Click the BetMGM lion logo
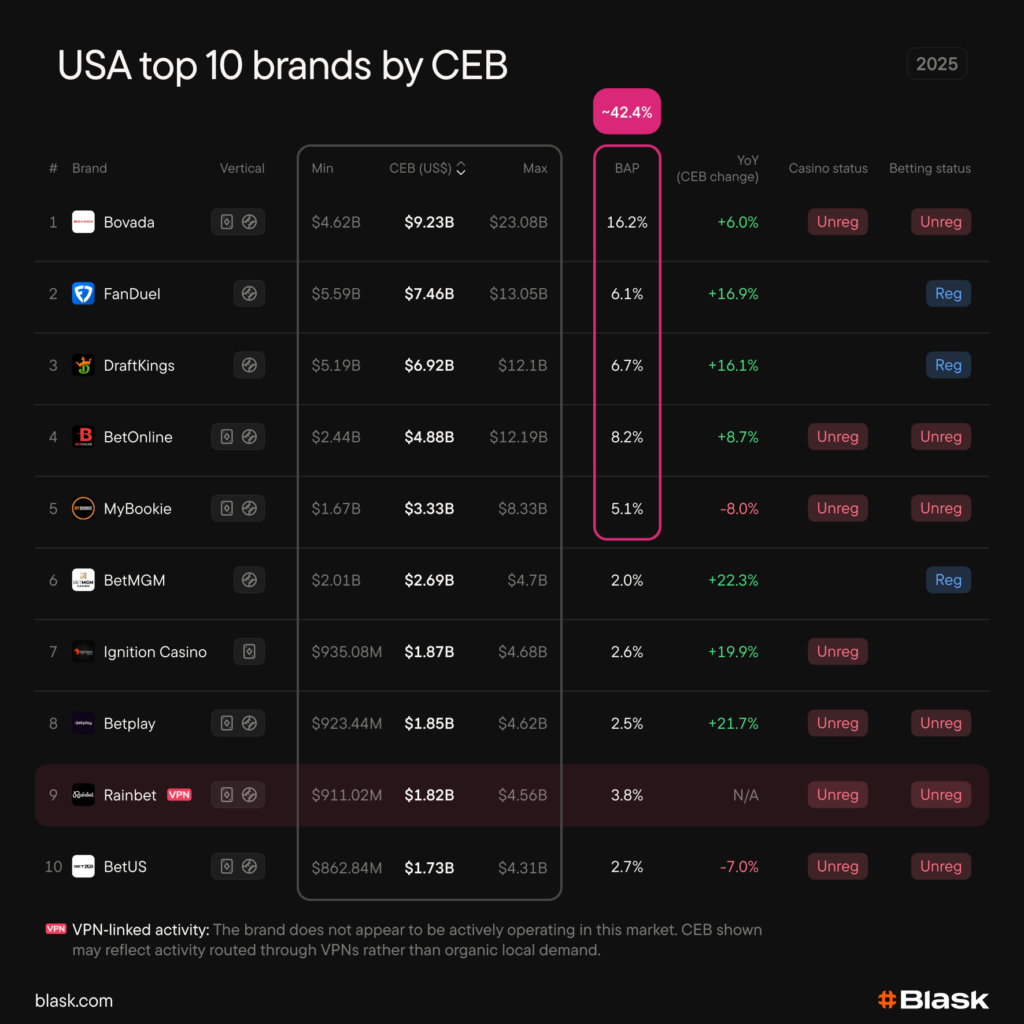The image size is (1024, 1024). pos(83,580)
